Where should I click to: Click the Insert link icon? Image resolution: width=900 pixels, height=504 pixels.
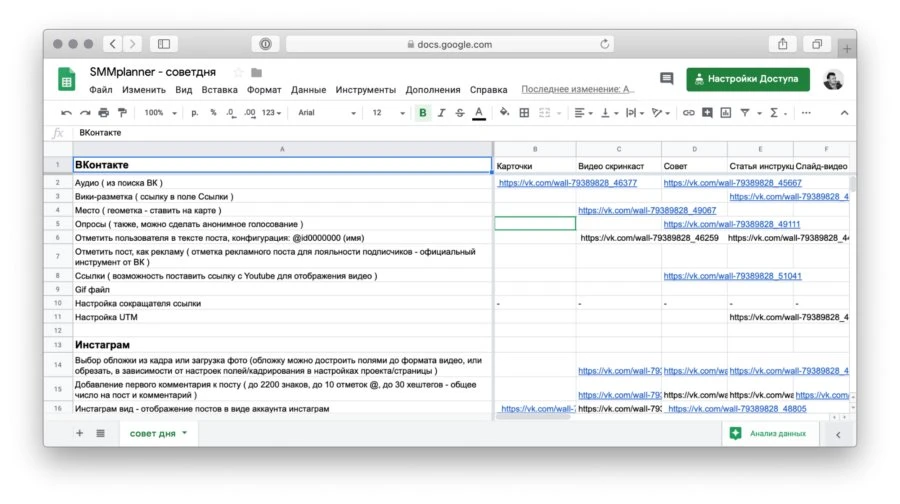688,113
